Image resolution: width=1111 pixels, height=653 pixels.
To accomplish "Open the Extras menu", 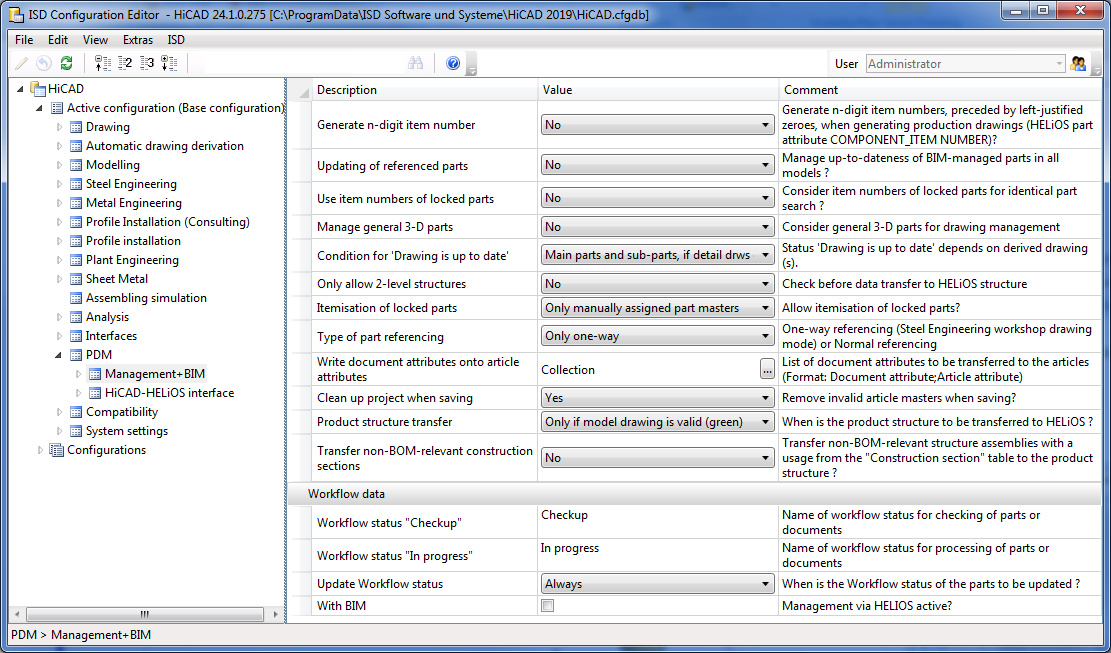I will (138, 40).
